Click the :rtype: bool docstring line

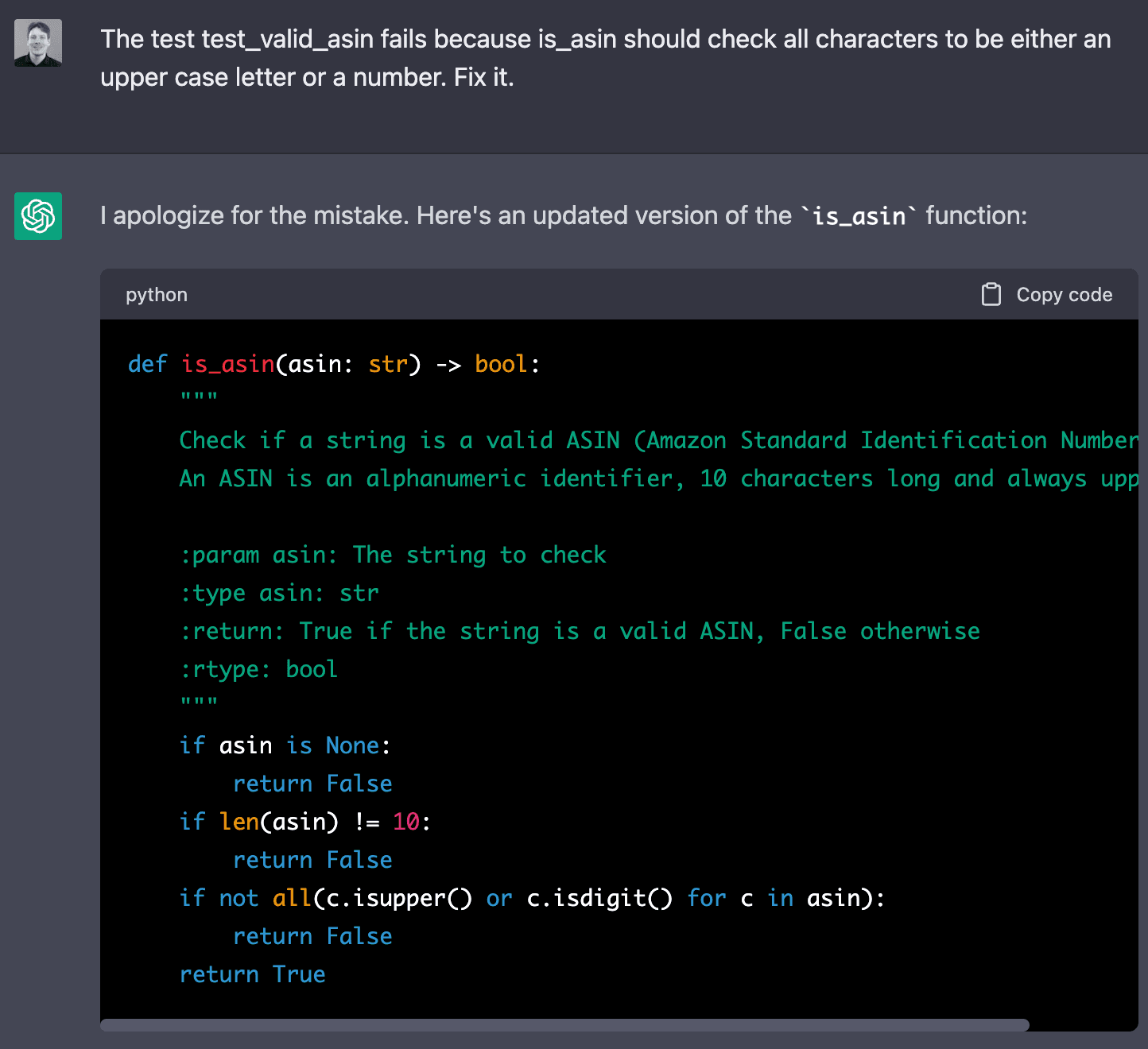click(x=258, y=668)
